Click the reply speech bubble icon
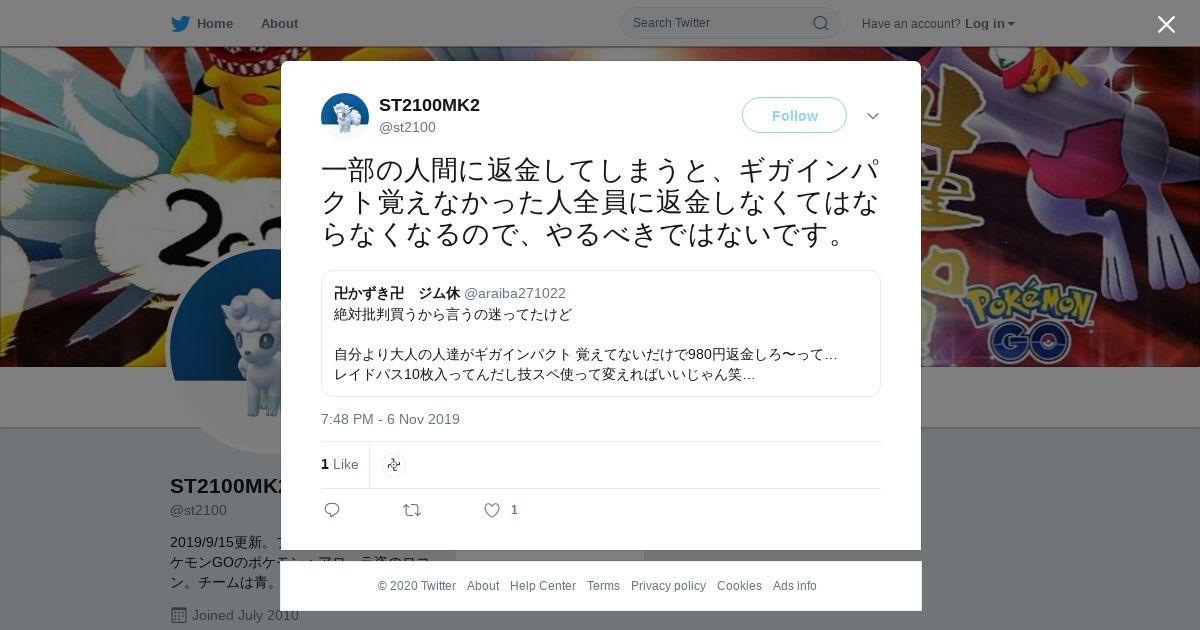Screen dimensions: 1200x630 coord(332,510)
